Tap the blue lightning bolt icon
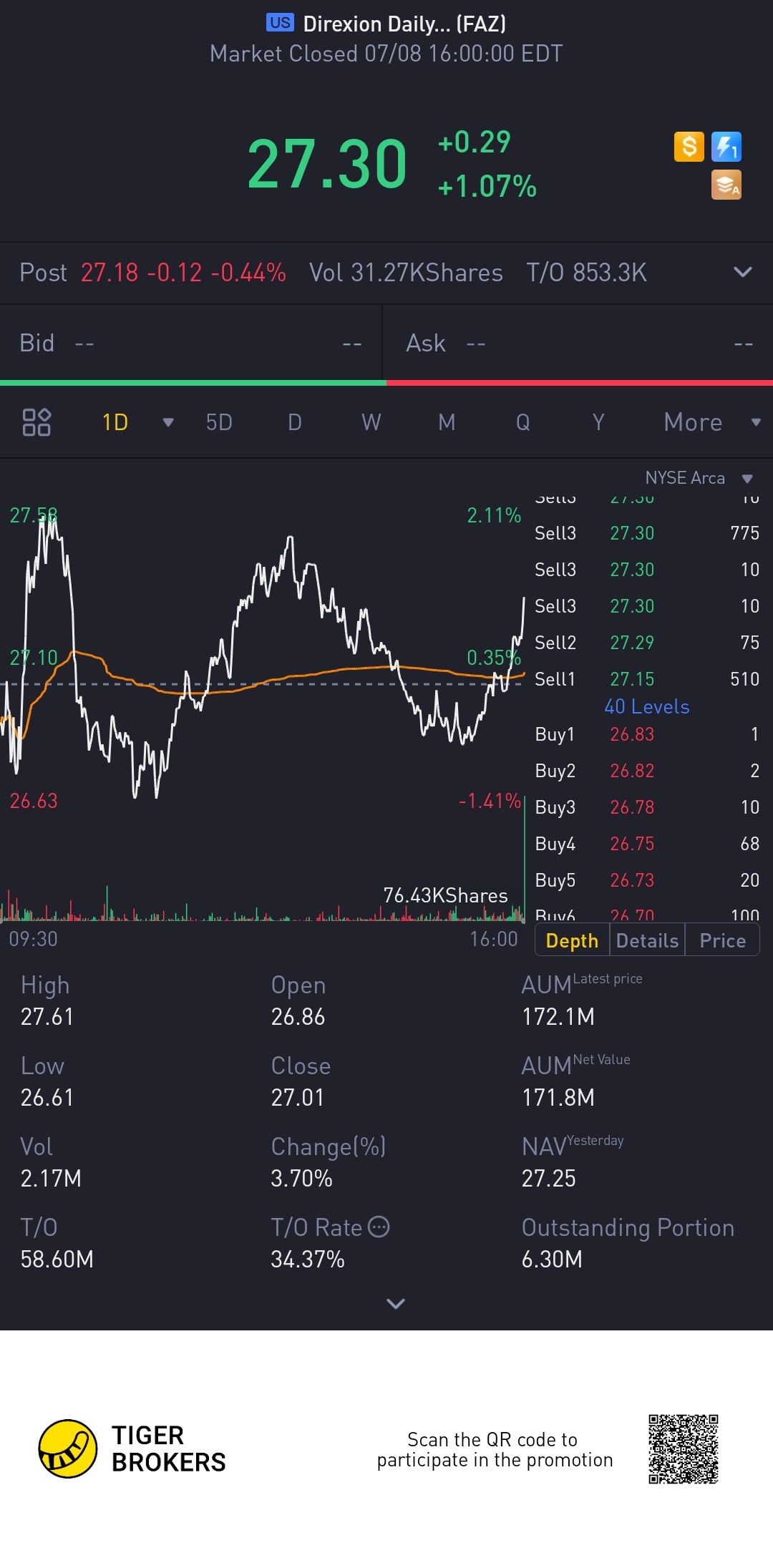 (726, 147)
